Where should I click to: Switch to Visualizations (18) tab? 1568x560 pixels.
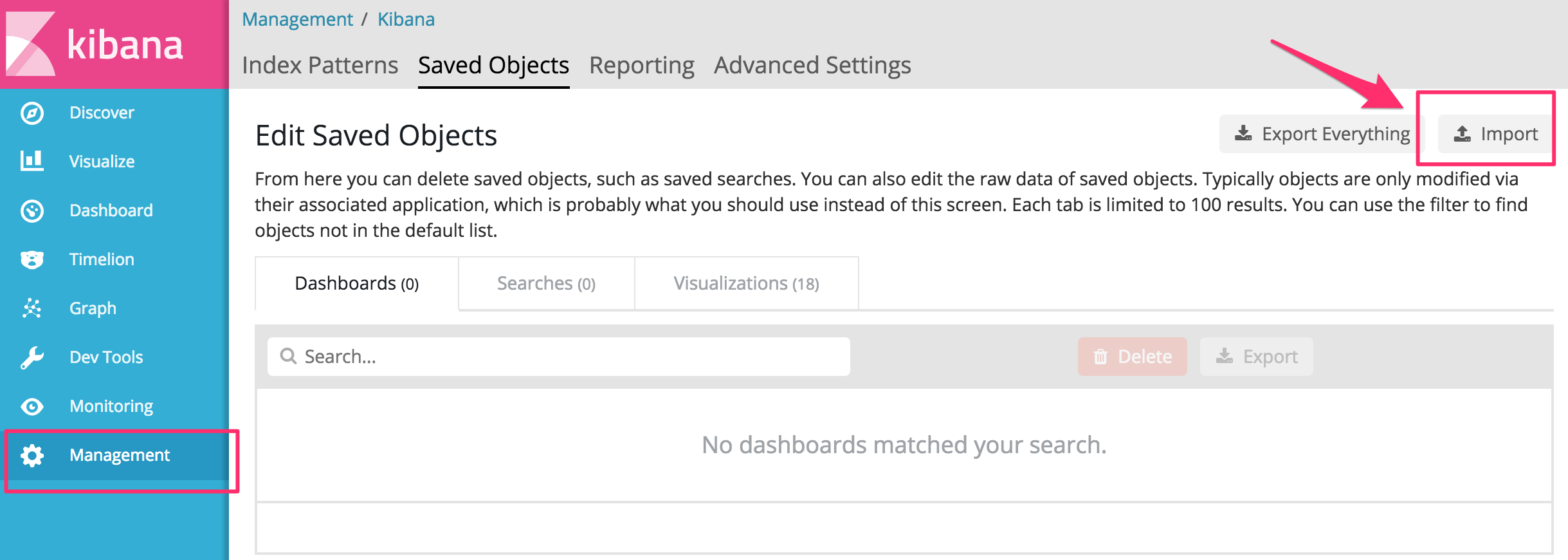point(746,284)
